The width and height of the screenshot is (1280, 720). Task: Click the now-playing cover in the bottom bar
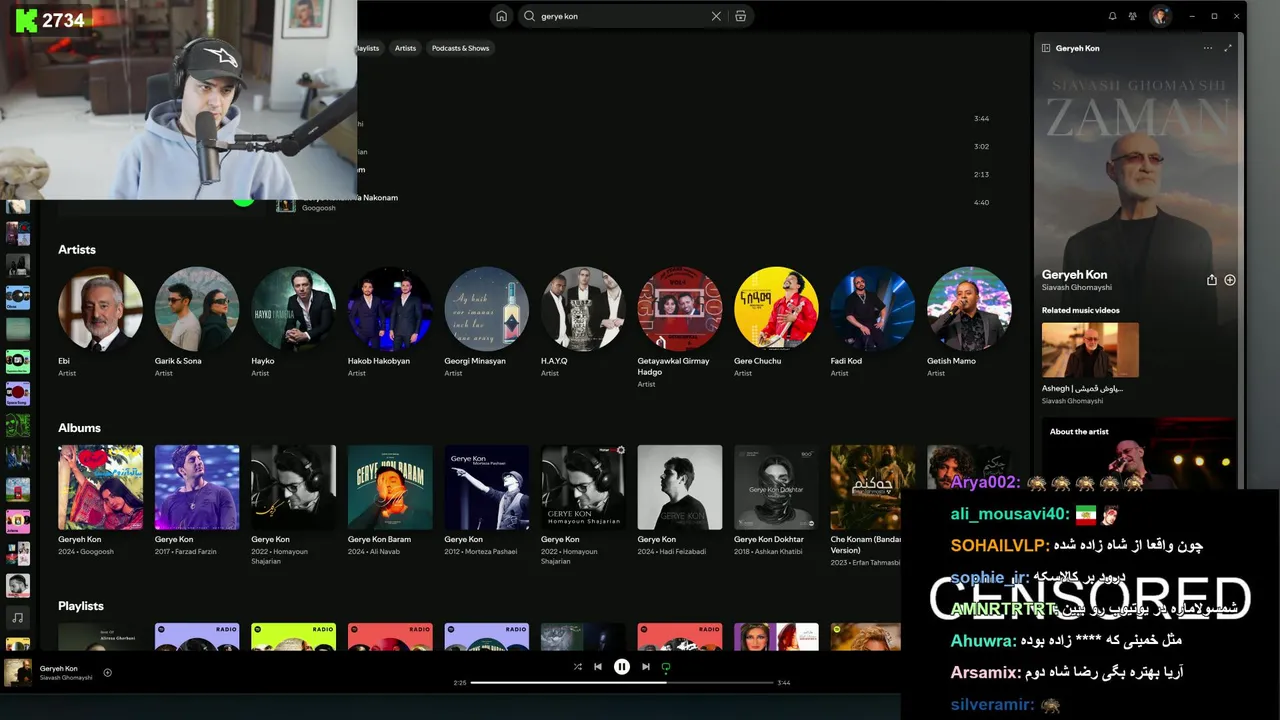tap(18, 672)
